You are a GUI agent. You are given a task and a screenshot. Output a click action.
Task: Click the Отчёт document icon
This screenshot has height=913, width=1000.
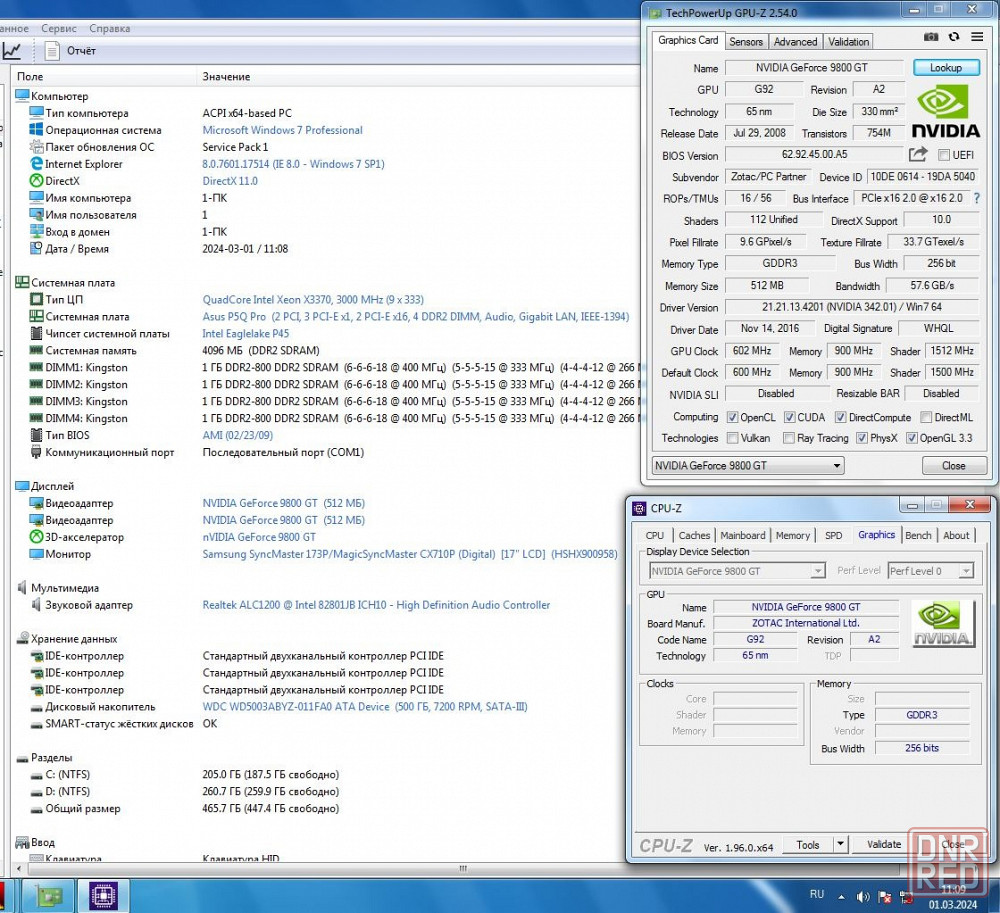[x=52, y=50]
